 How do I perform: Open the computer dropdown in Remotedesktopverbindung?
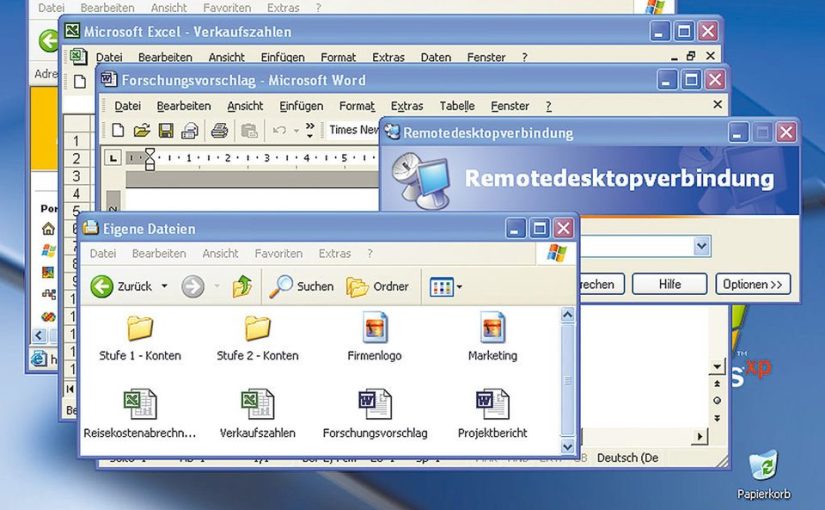[701, 246]
